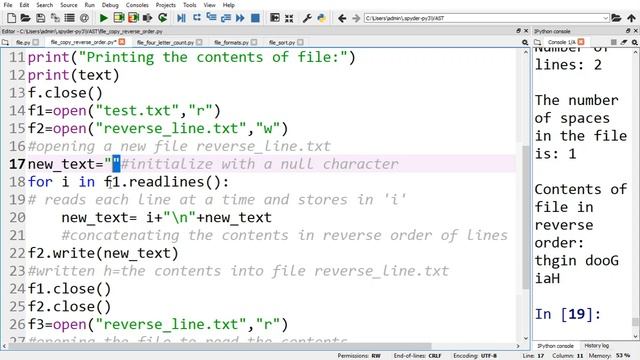Switch to the History log tab

click(x=596, y=346)
